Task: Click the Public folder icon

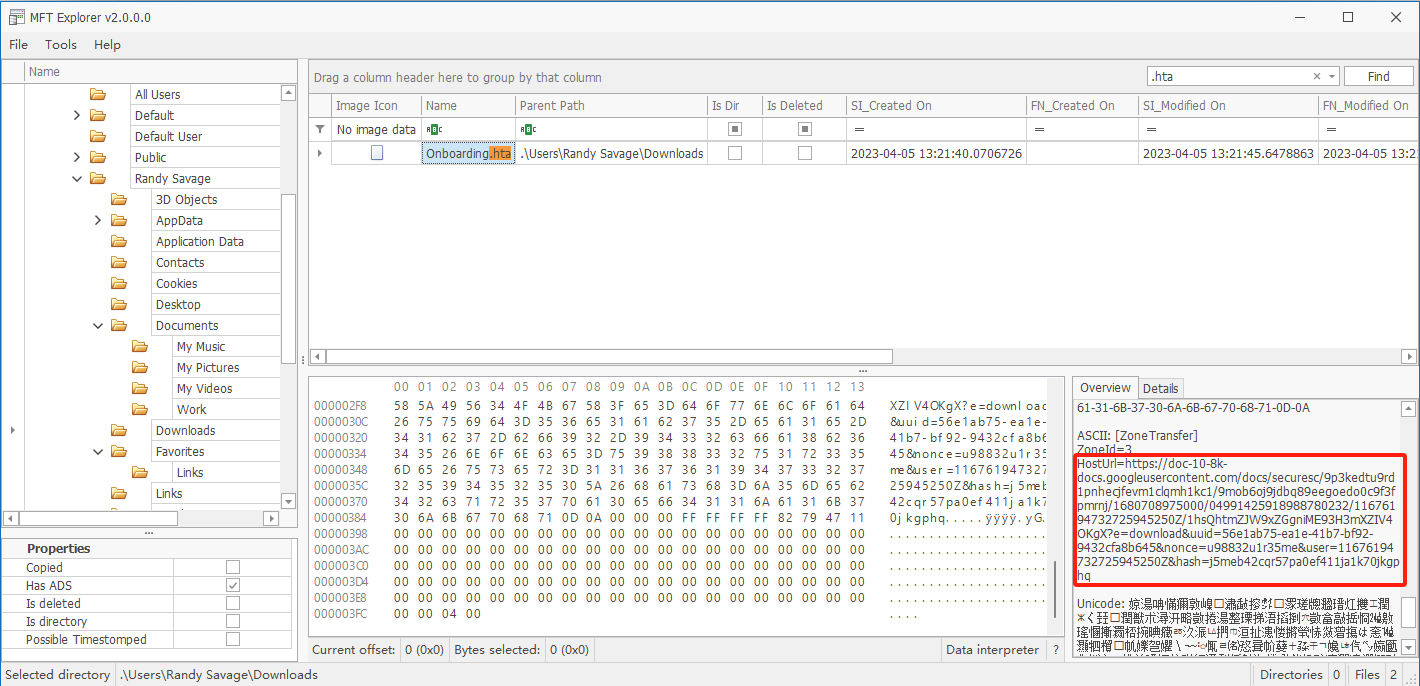Action: coord(97,157)
